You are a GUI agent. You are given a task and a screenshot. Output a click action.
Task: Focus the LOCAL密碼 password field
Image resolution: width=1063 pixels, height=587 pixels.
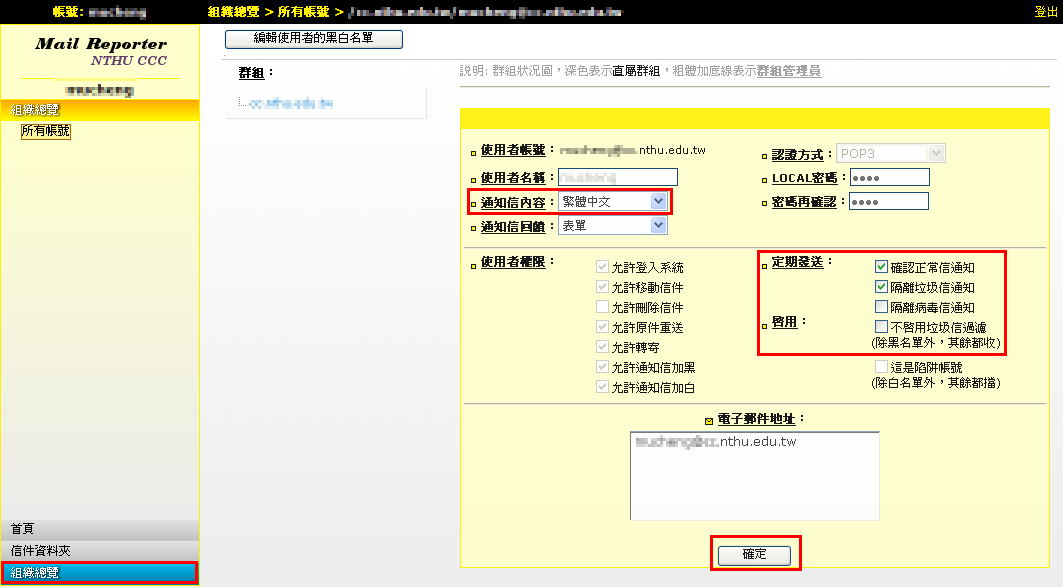pyautogui.click(x=888, y=177)
